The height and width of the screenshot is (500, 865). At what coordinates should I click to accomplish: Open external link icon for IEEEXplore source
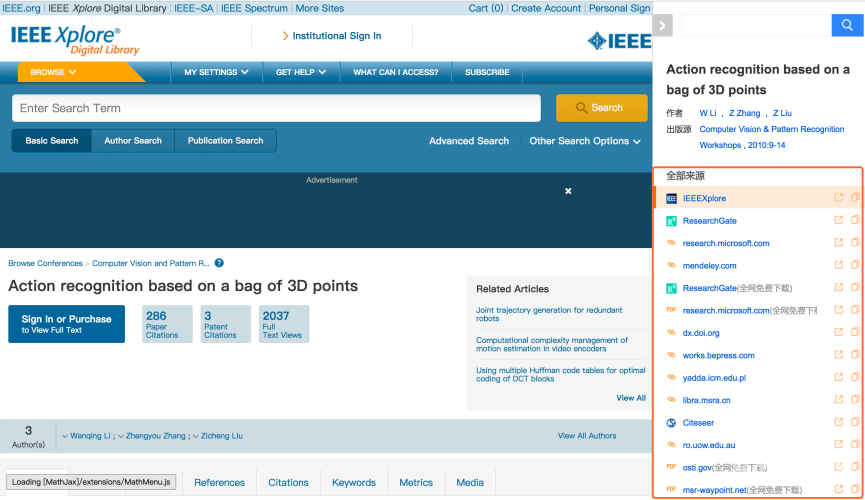[839, 198]
